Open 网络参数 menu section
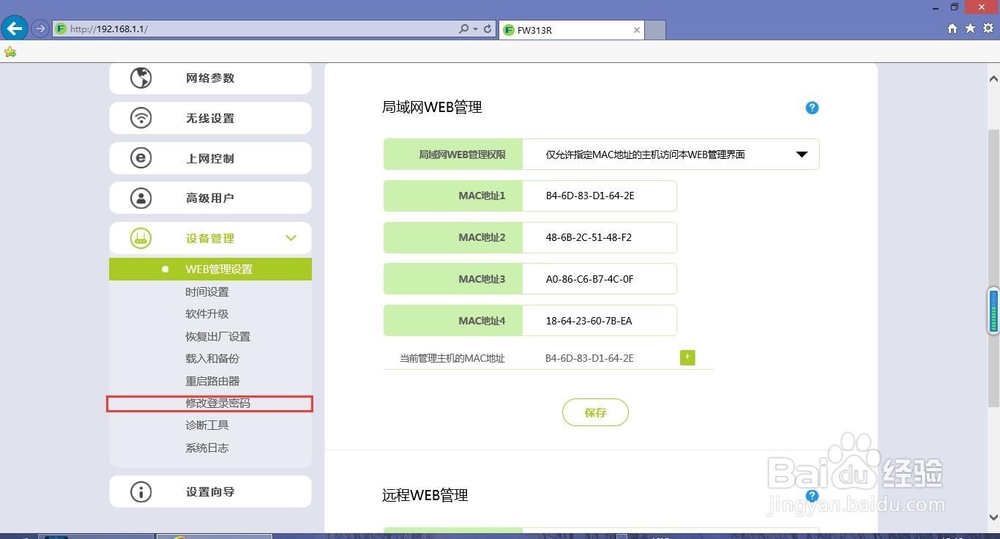1000x539 pixels. (210, 78)
